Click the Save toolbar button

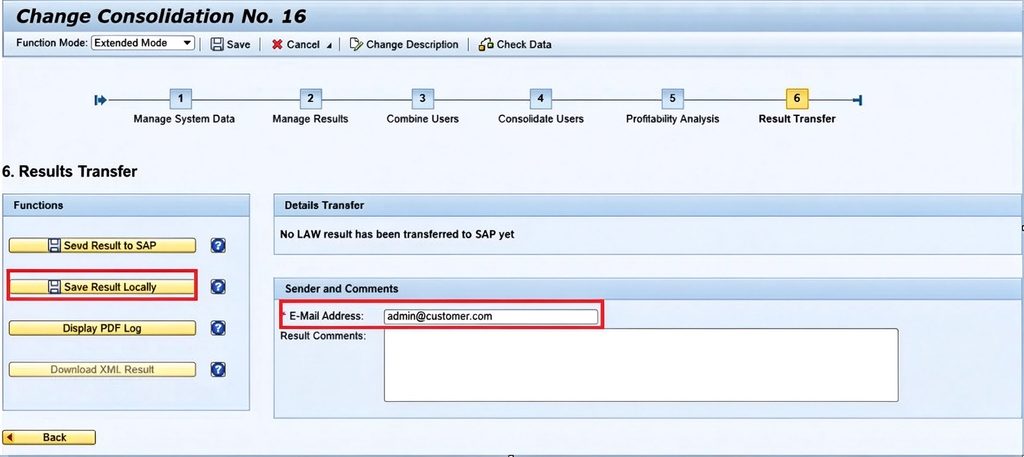click(x=230, y=44)
